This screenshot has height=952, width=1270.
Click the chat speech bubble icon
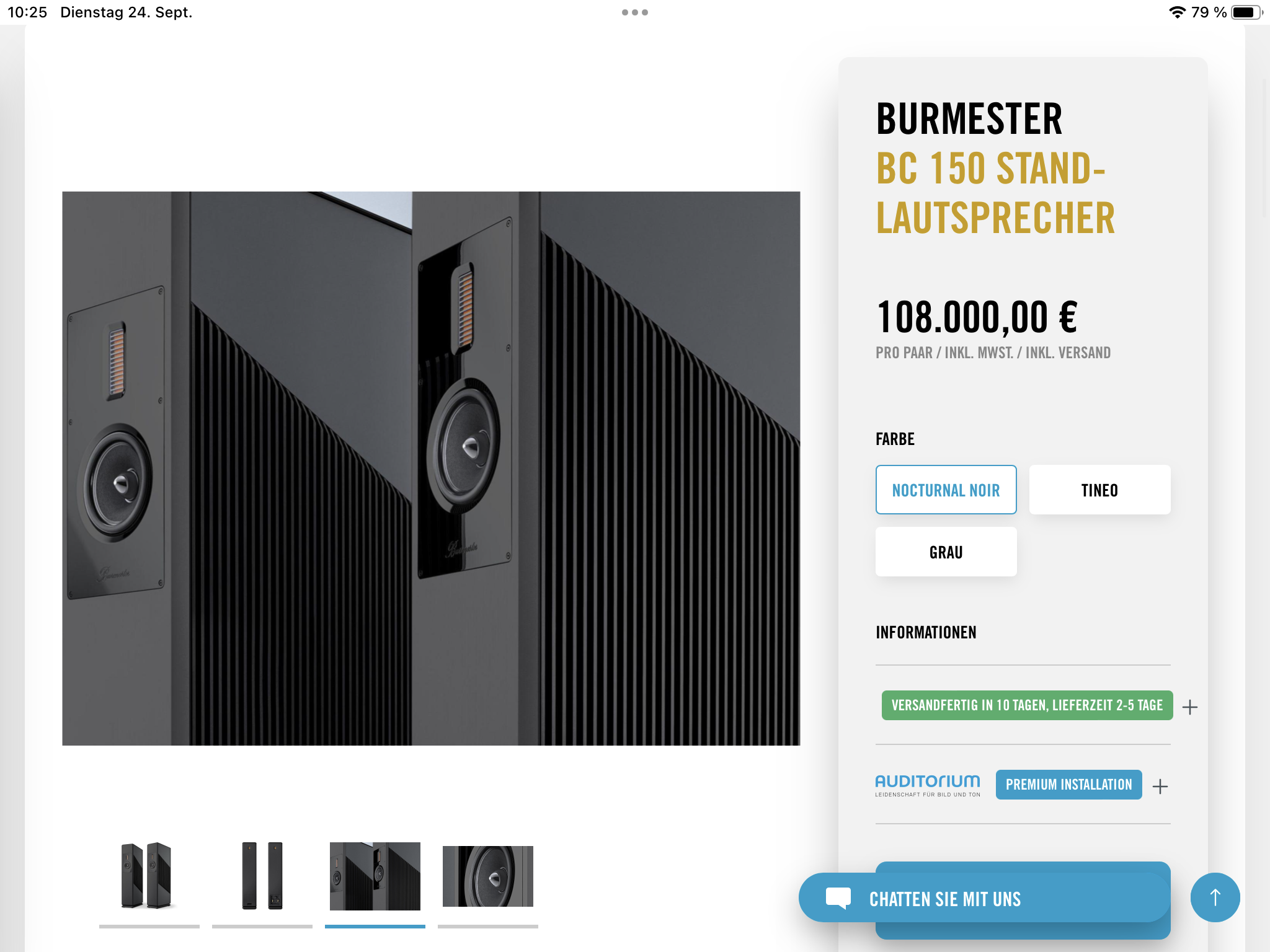tap(838, 898)
